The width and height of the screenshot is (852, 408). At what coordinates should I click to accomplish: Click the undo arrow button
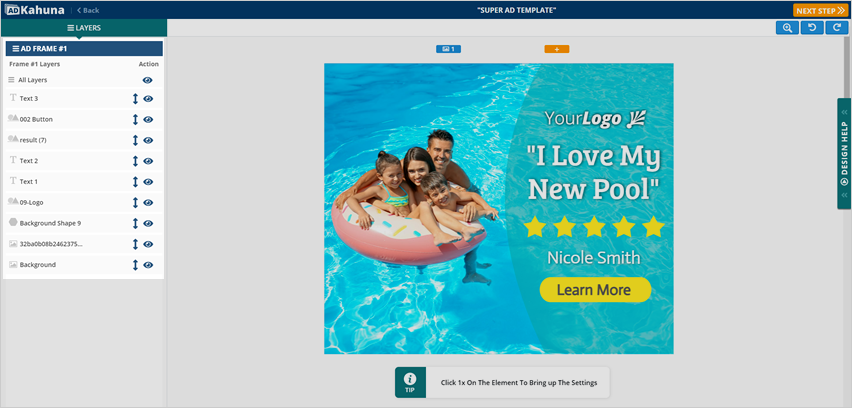(x=812, y=28)
